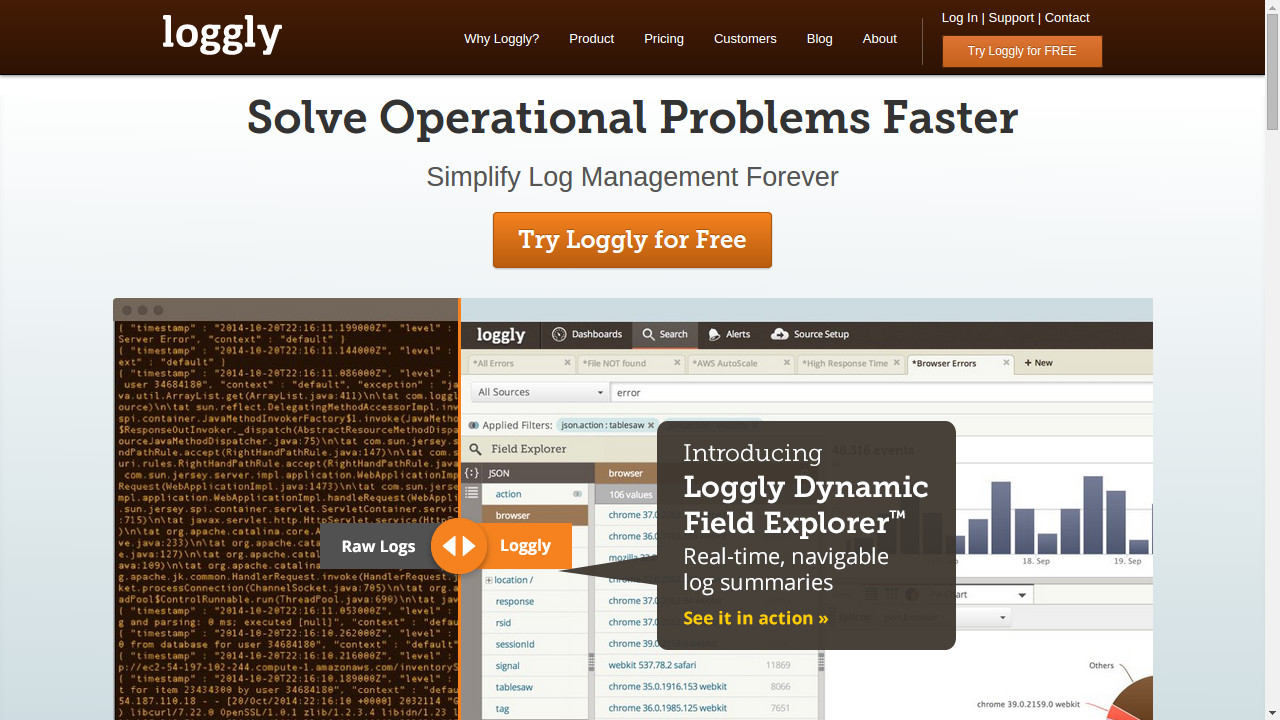Switch to the Browser Errors tab
Screen dimensions: 1280x720
960,364
